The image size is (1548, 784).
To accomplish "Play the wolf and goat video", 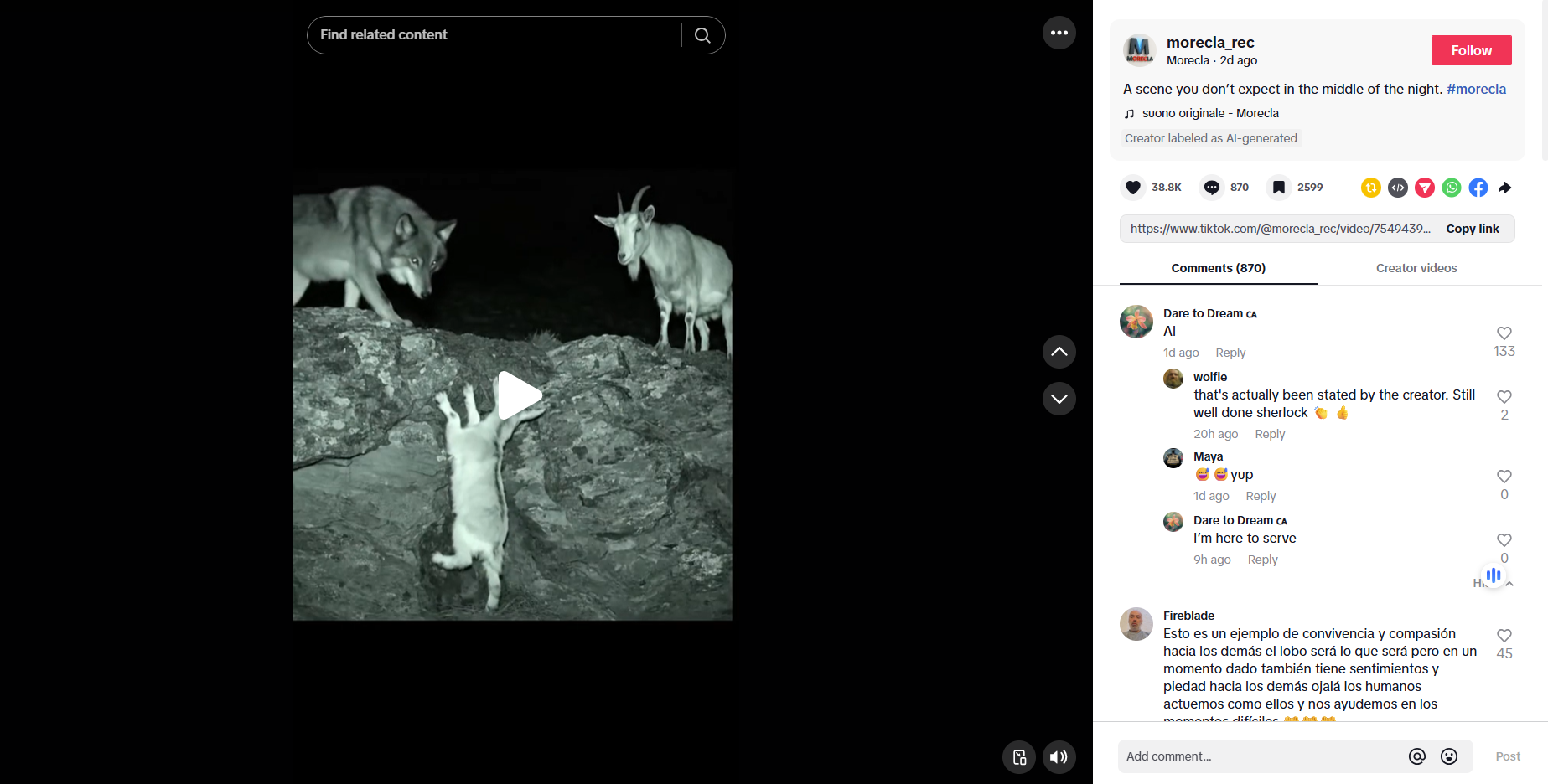I will click(x=519, y=395).
